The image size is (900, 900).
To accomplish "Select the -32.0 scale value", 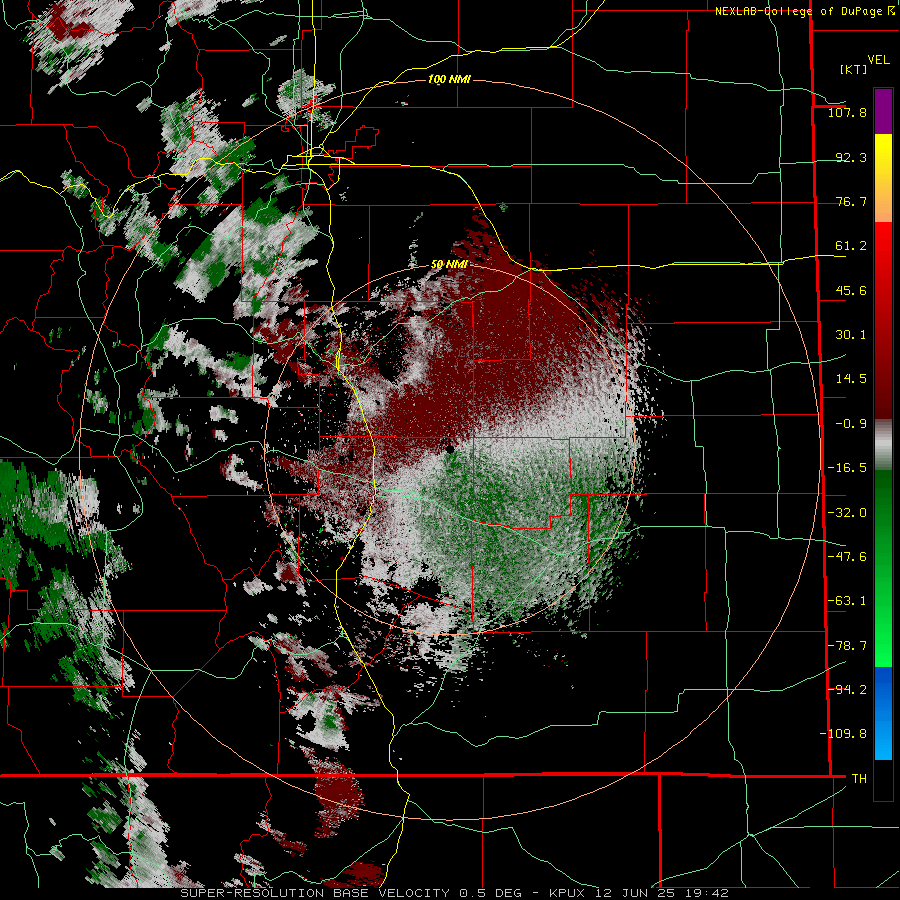I will (847, 513).
